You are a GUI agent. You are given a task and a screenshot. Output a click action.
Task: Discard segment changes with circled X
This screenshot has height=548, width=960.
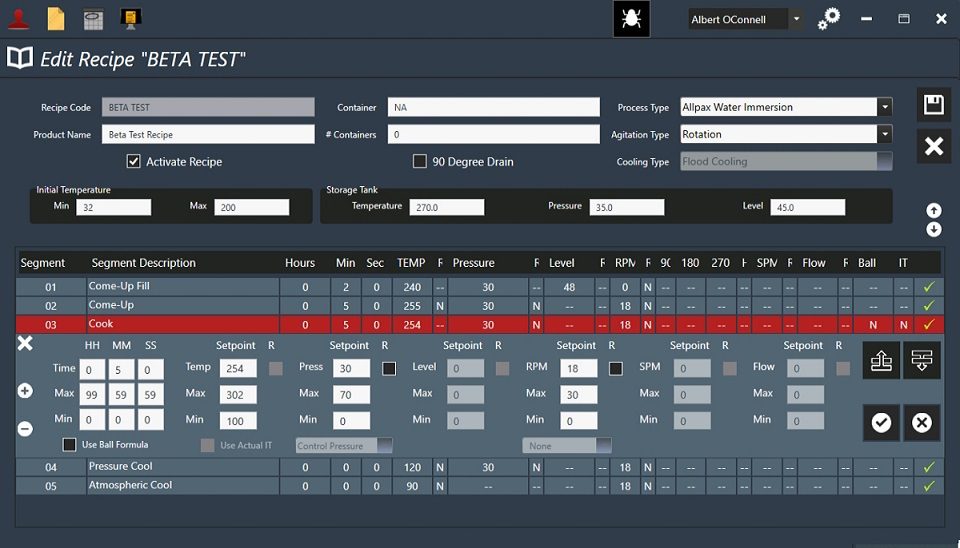click(x=922, y=422)
